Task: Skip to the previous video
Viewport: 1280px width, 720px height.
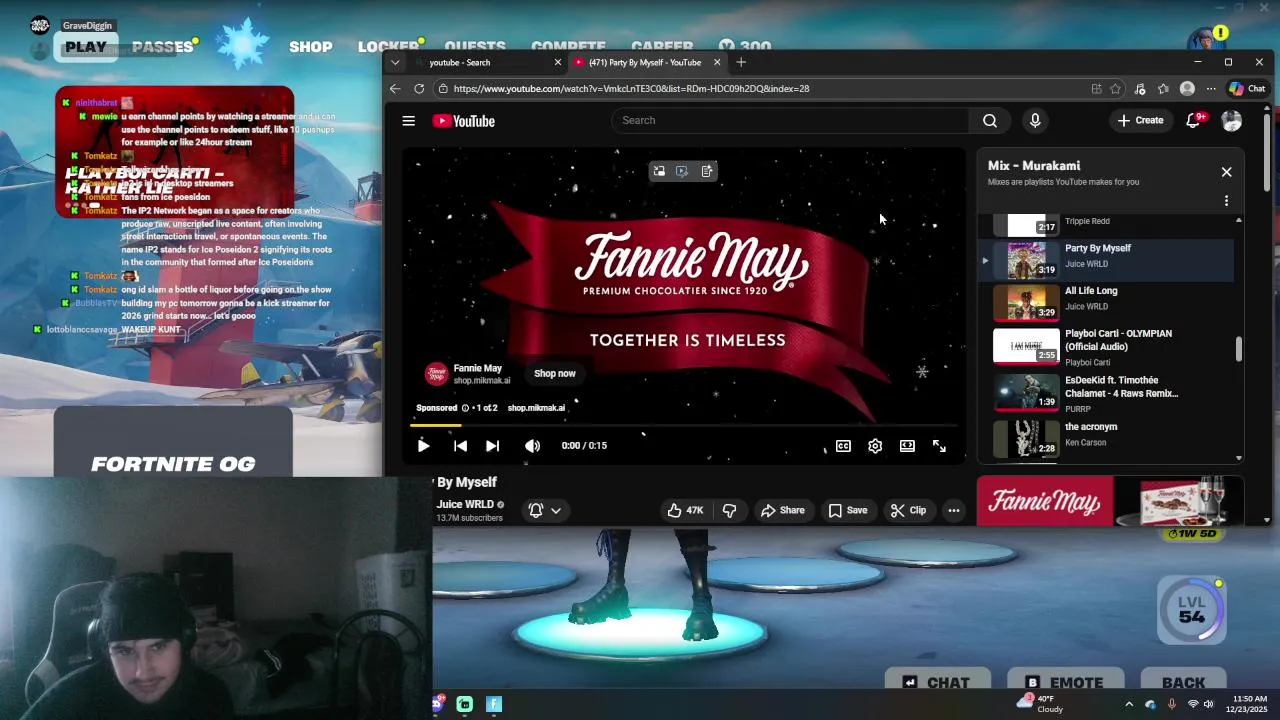Action: (460, 446)
